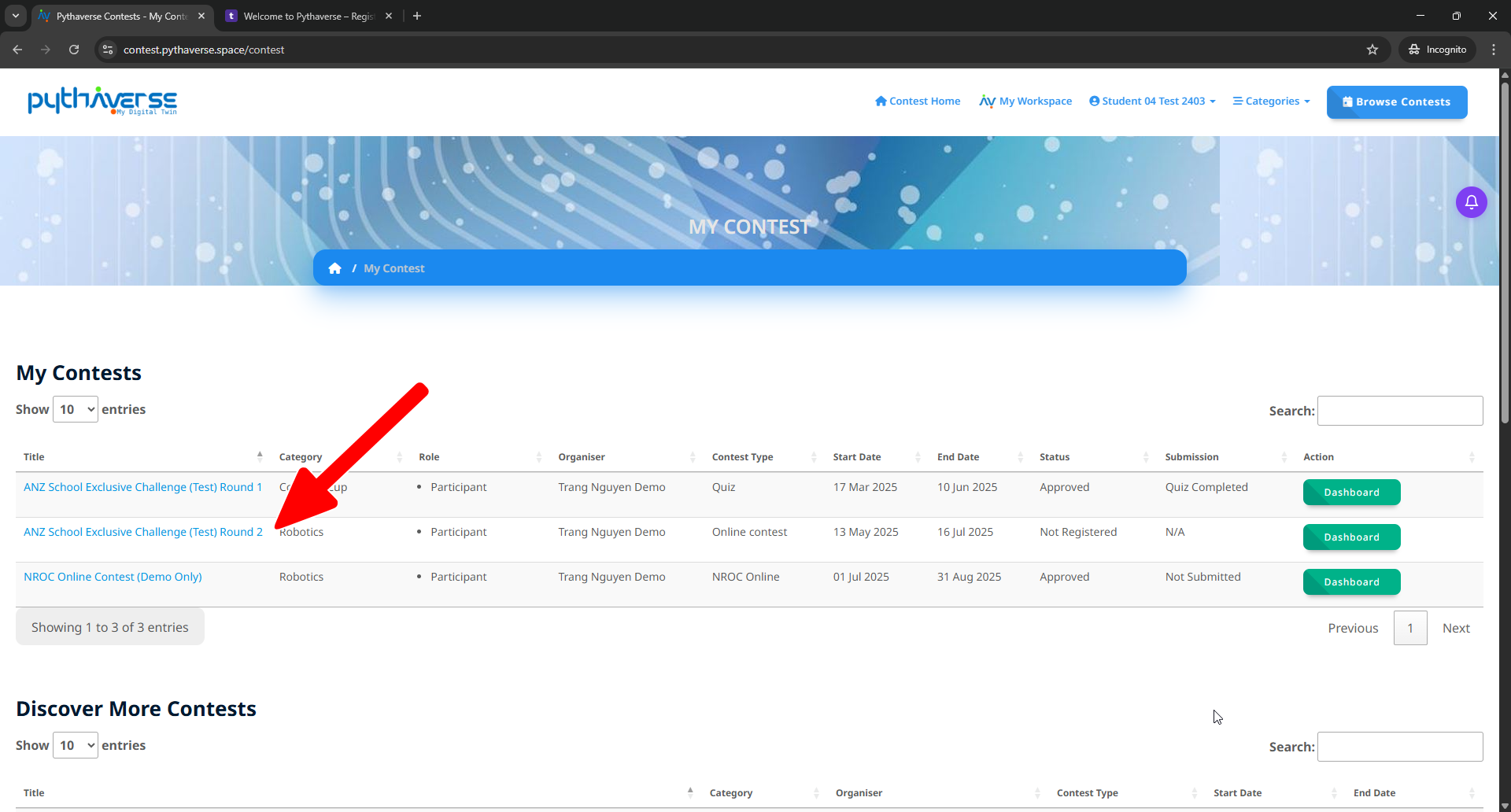Open ANZ School Exclusive Challenge Round 1
Viewport: 1511px width, 812px height.
[143, 487]
